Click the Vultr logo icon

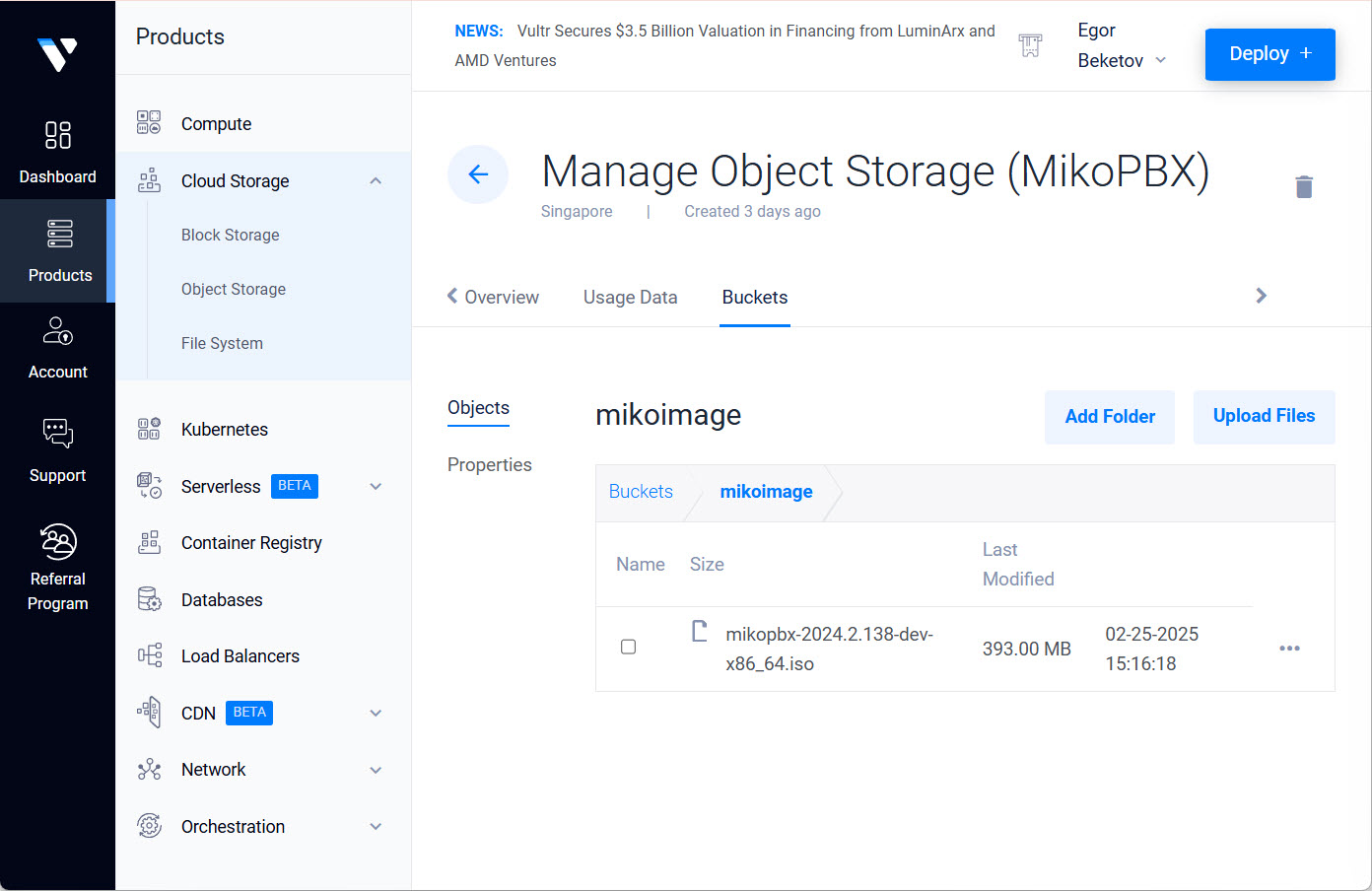pyautogui.click(x=57, y=54)
